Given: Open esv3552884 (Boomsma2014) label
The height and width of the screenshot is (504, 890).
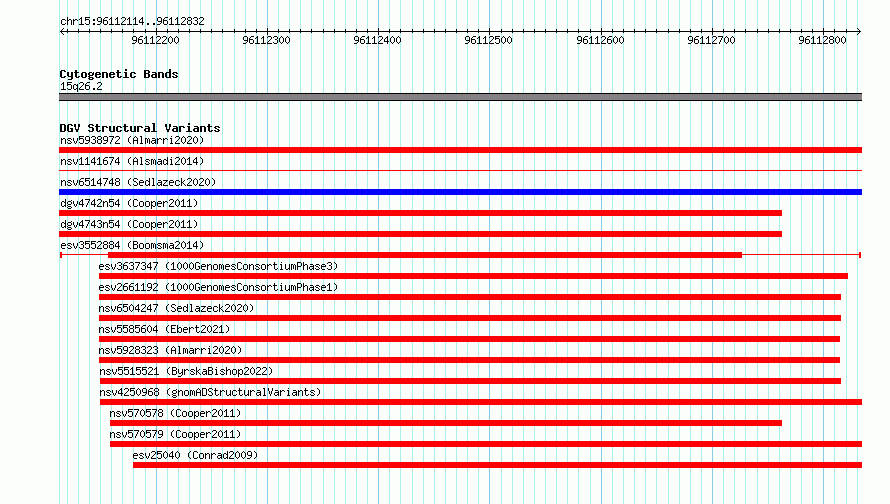Looking at the screenshot, I should point(132,245).
